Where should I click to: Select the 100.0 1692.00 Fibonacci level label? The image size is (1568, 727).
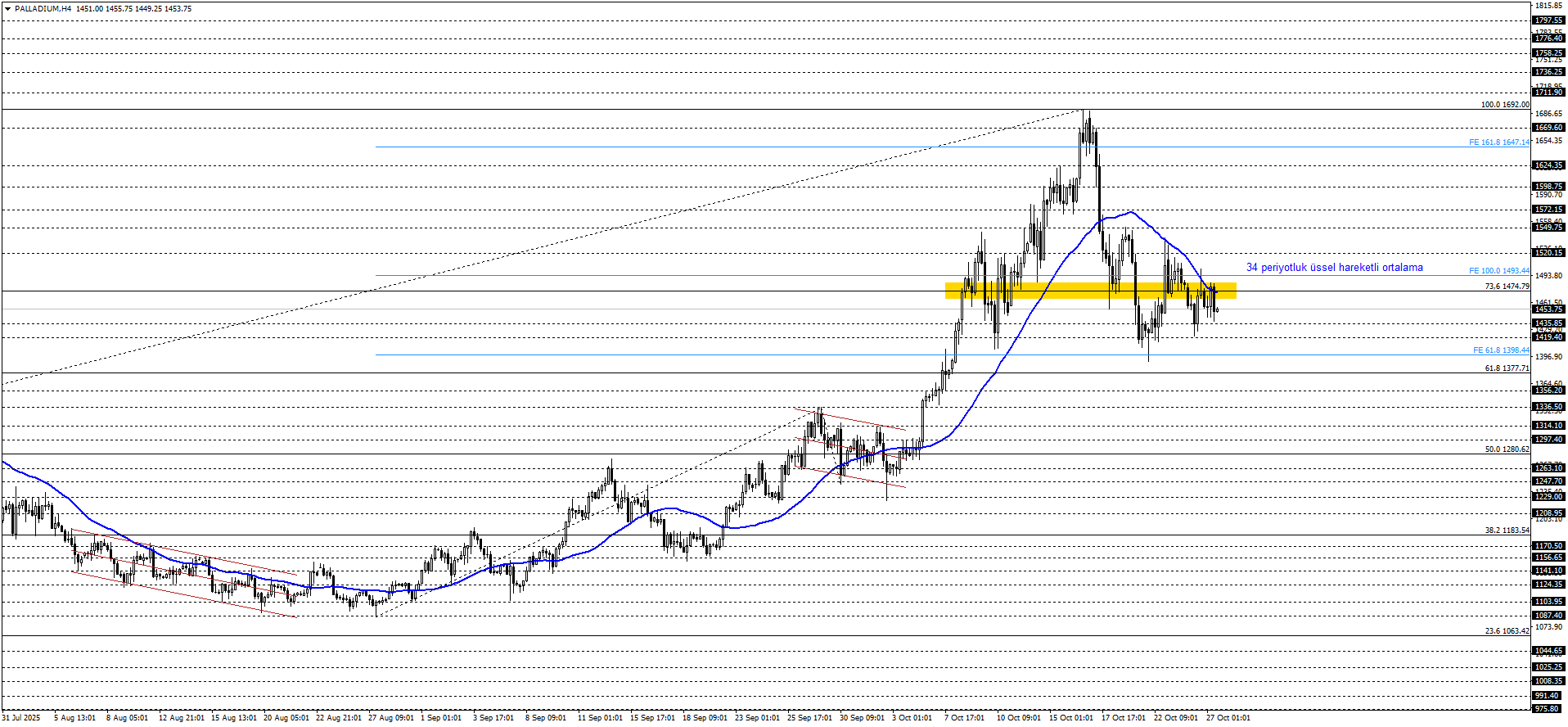click(x=1504, y=105)
